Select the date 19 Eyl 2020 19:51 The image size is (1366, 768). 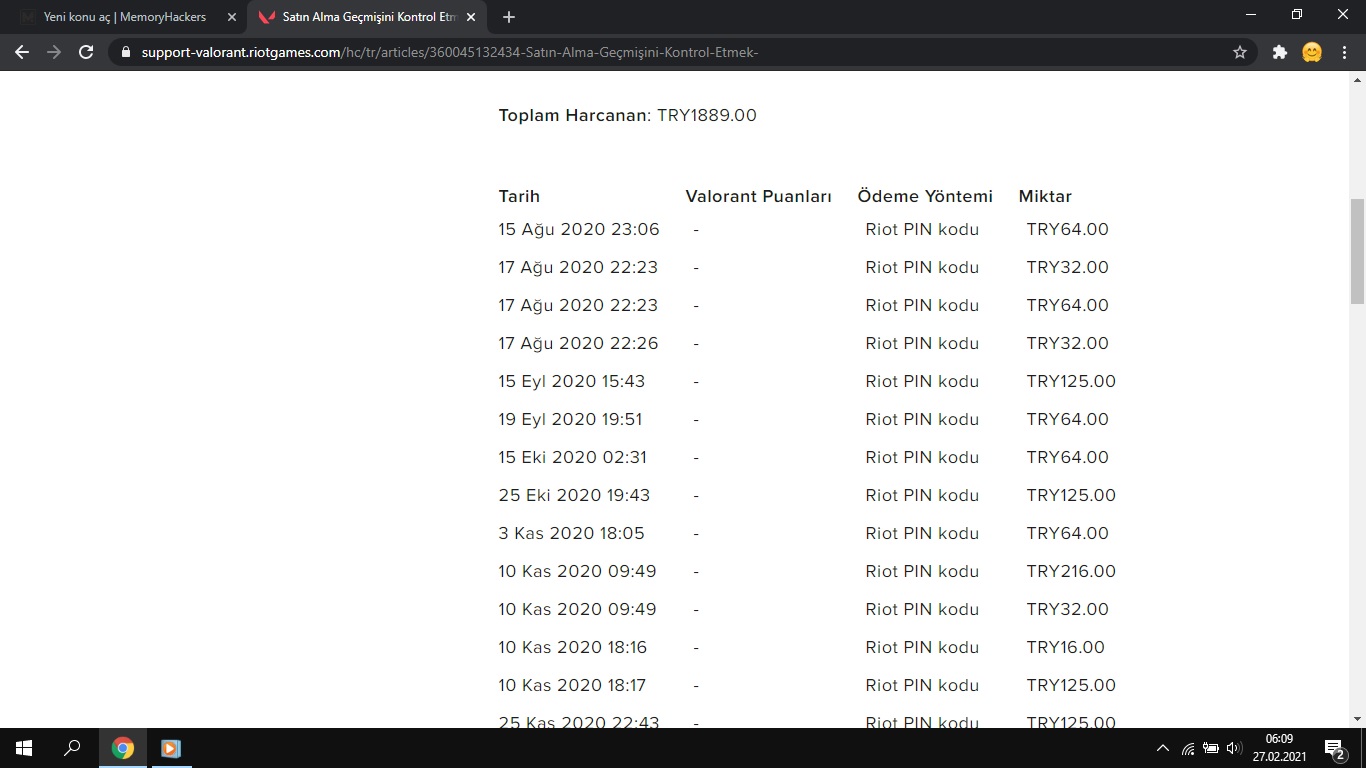pos(570,419)
